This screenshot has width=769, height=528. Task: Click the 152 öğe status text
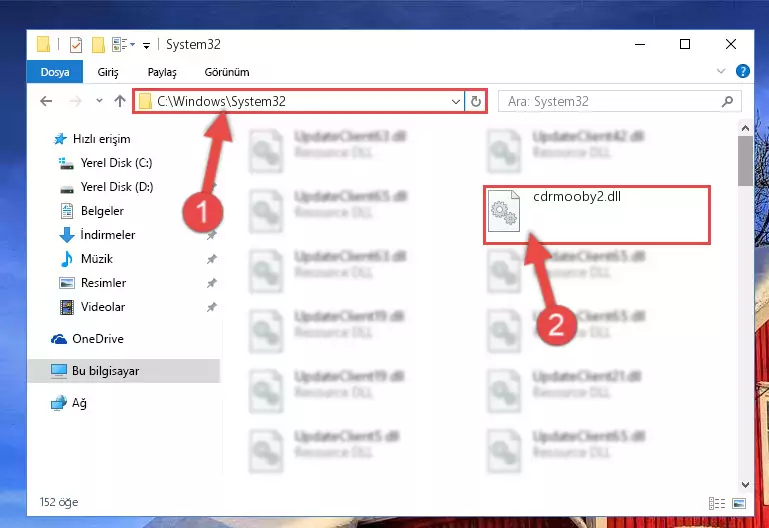tap(59, 502)
